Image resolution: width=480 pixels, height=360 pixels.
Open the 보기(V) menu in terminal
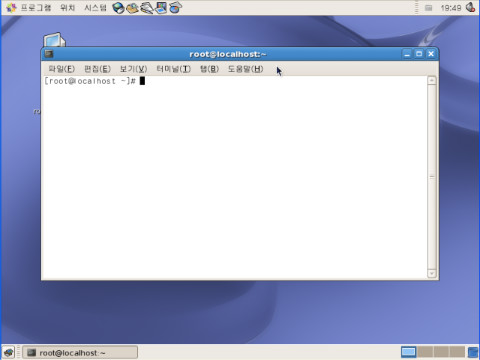133,69
